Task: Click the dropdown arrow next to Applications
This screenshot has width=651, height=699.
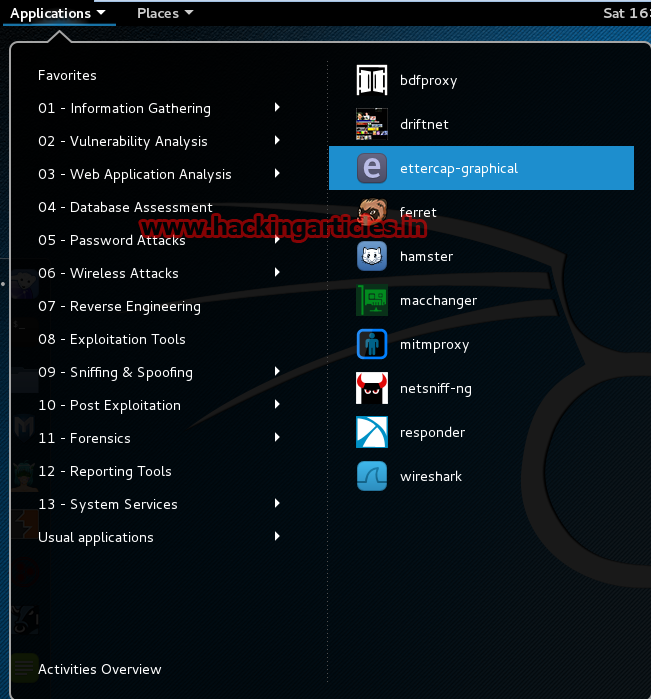Action: [x=101, y=12]
